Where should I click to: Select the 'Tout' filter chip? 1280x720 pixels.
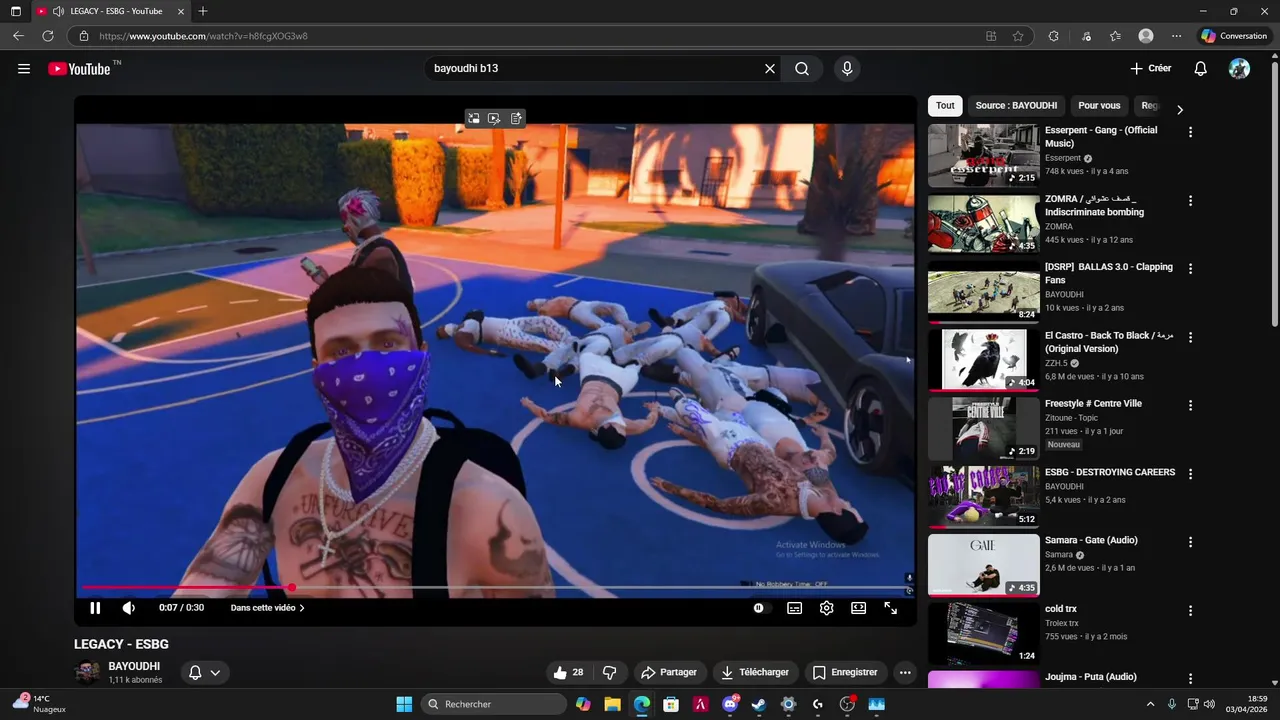click(x=945, y=105)
